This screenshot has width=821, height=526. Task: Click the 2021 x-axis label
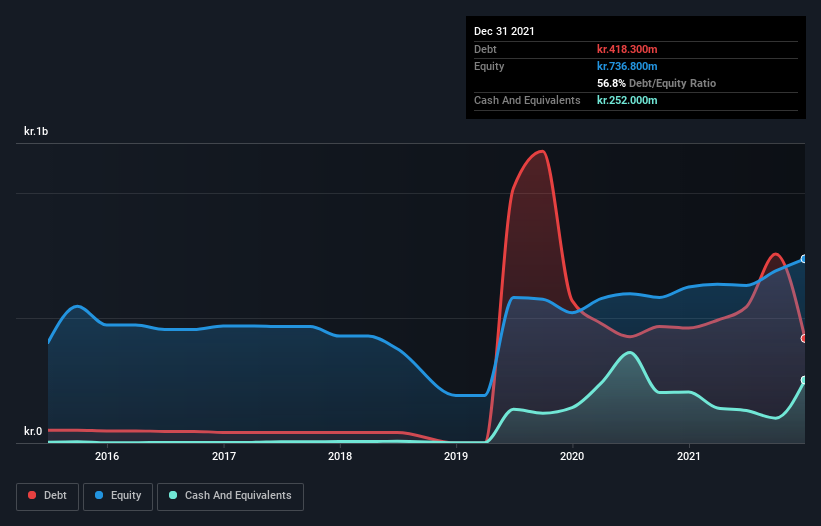point(689,456)
